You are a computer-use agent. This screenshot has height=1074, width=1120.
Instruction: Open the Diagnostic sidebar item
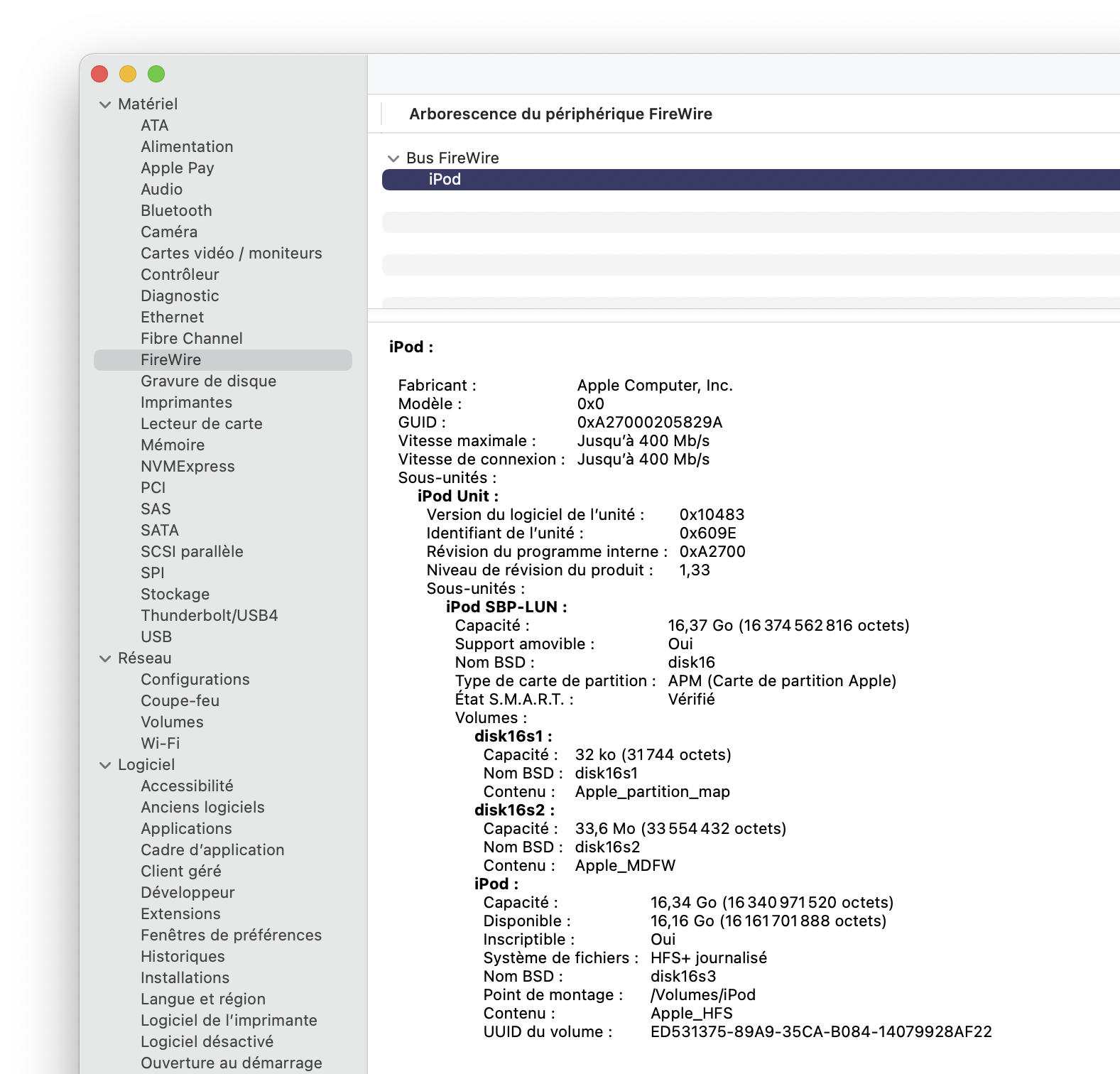(180, 296)
